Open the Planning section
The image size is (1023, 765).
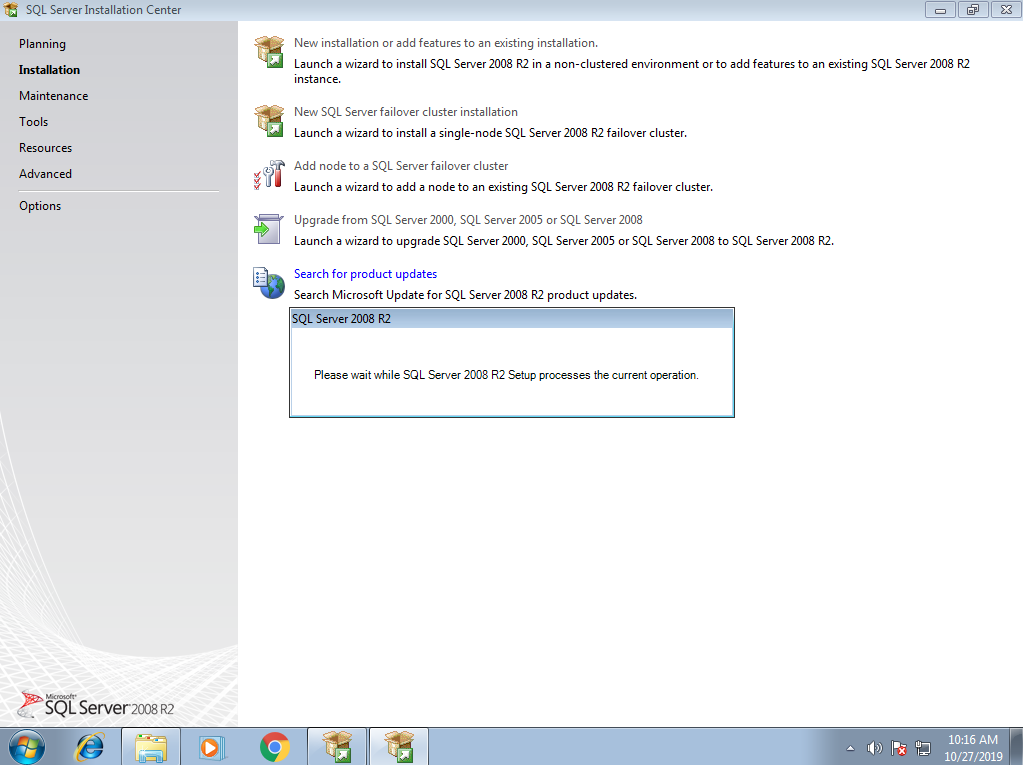42,44
